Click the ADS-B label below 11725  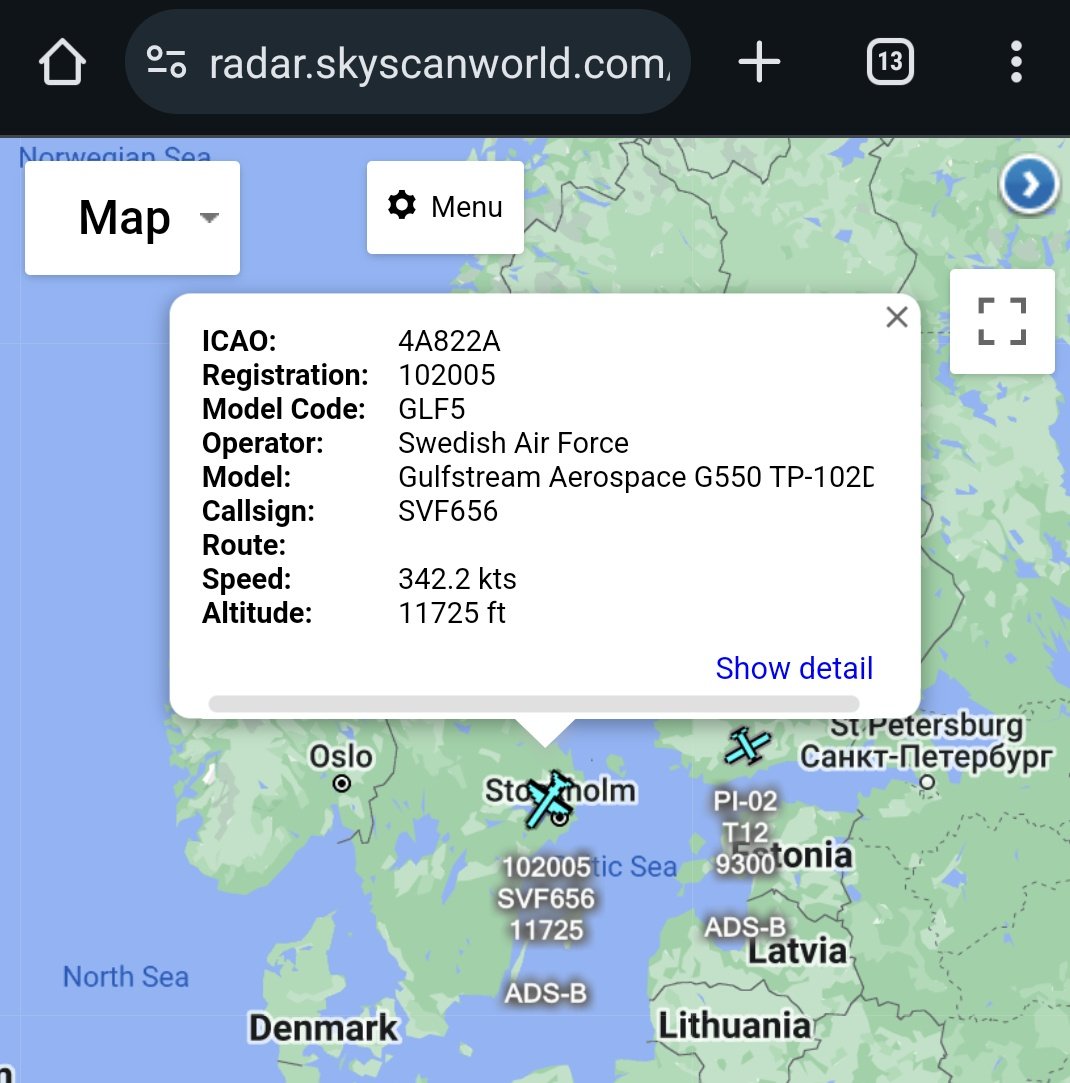point(546,993)
